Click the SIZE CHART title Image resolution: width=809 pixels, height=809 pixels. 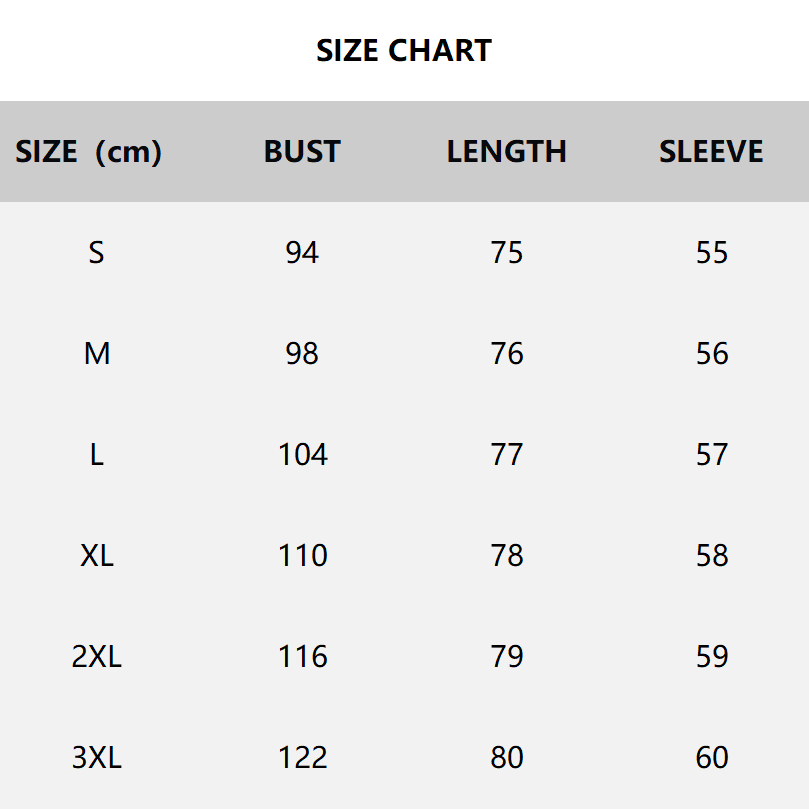tap(404, 50)
